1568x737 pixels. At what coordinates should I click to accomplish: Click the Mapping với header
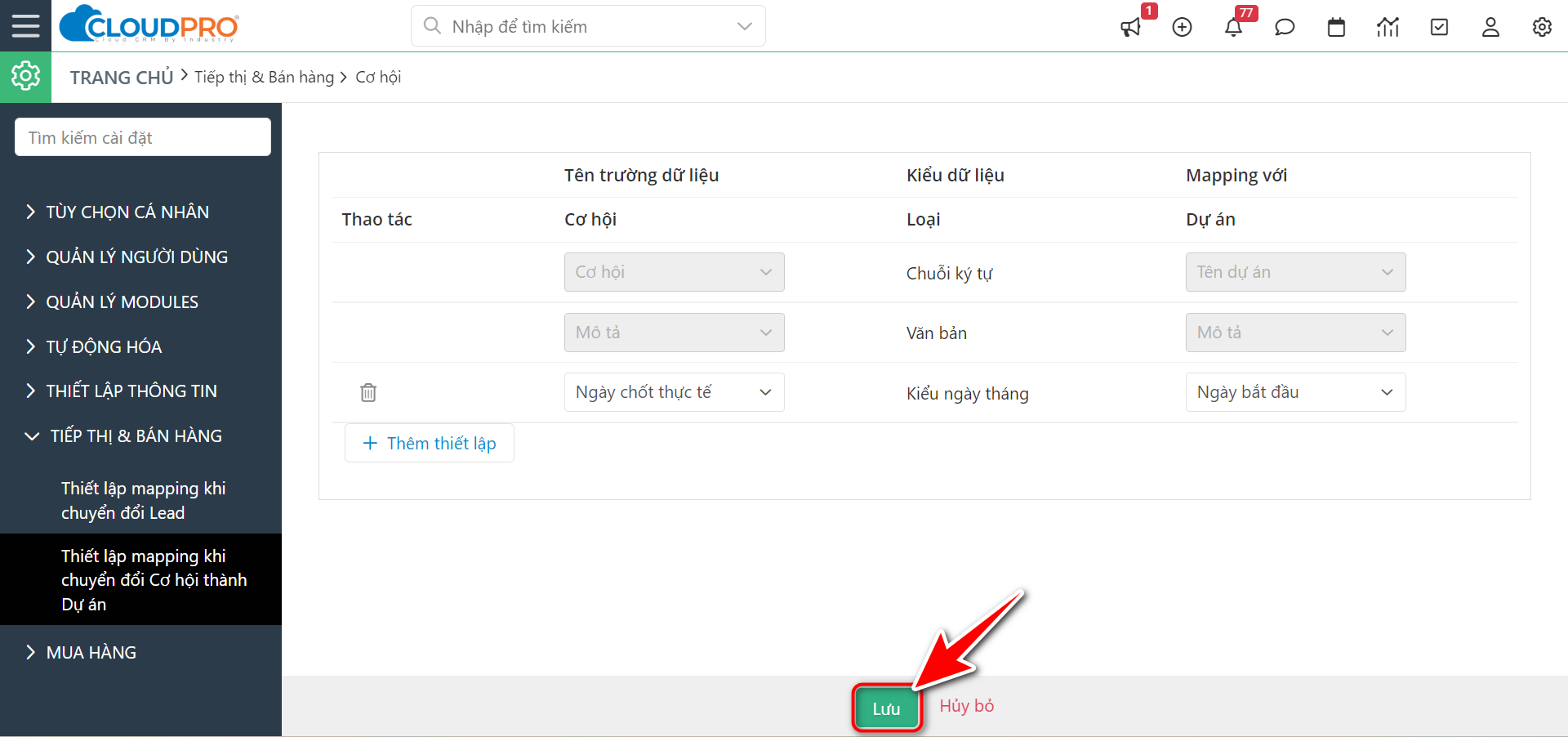[x=1236, y=175]
